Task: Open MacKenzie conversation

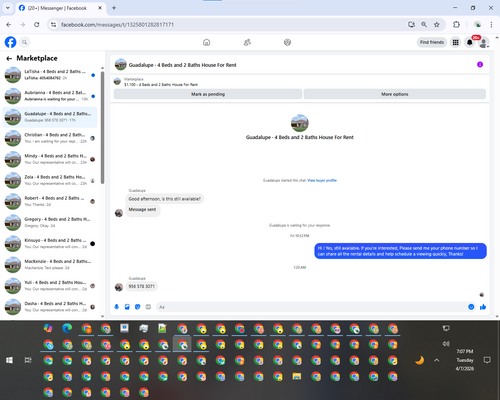Action: [50, 264]
